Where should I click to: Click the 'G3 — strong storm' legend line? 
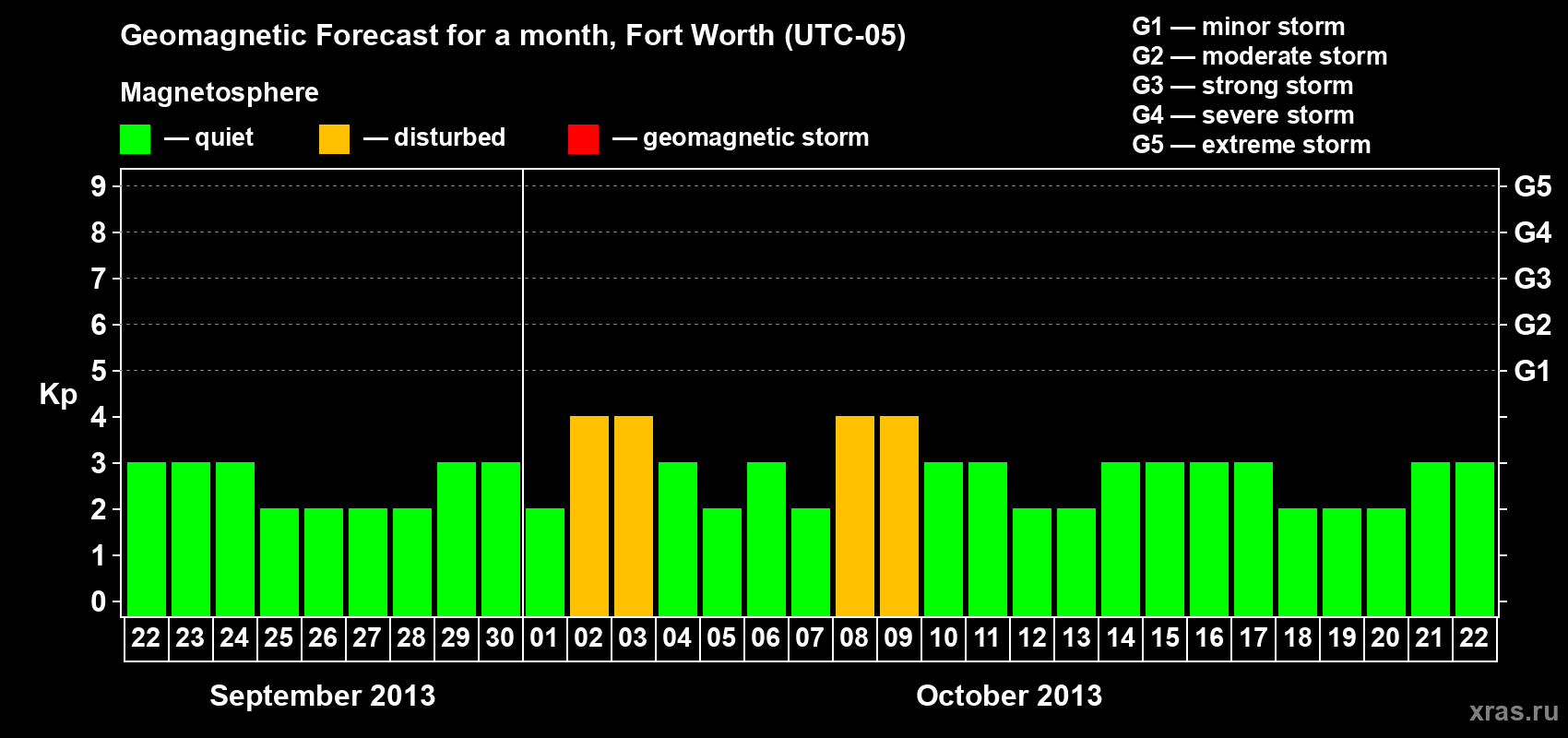(x=1242, y=86)
